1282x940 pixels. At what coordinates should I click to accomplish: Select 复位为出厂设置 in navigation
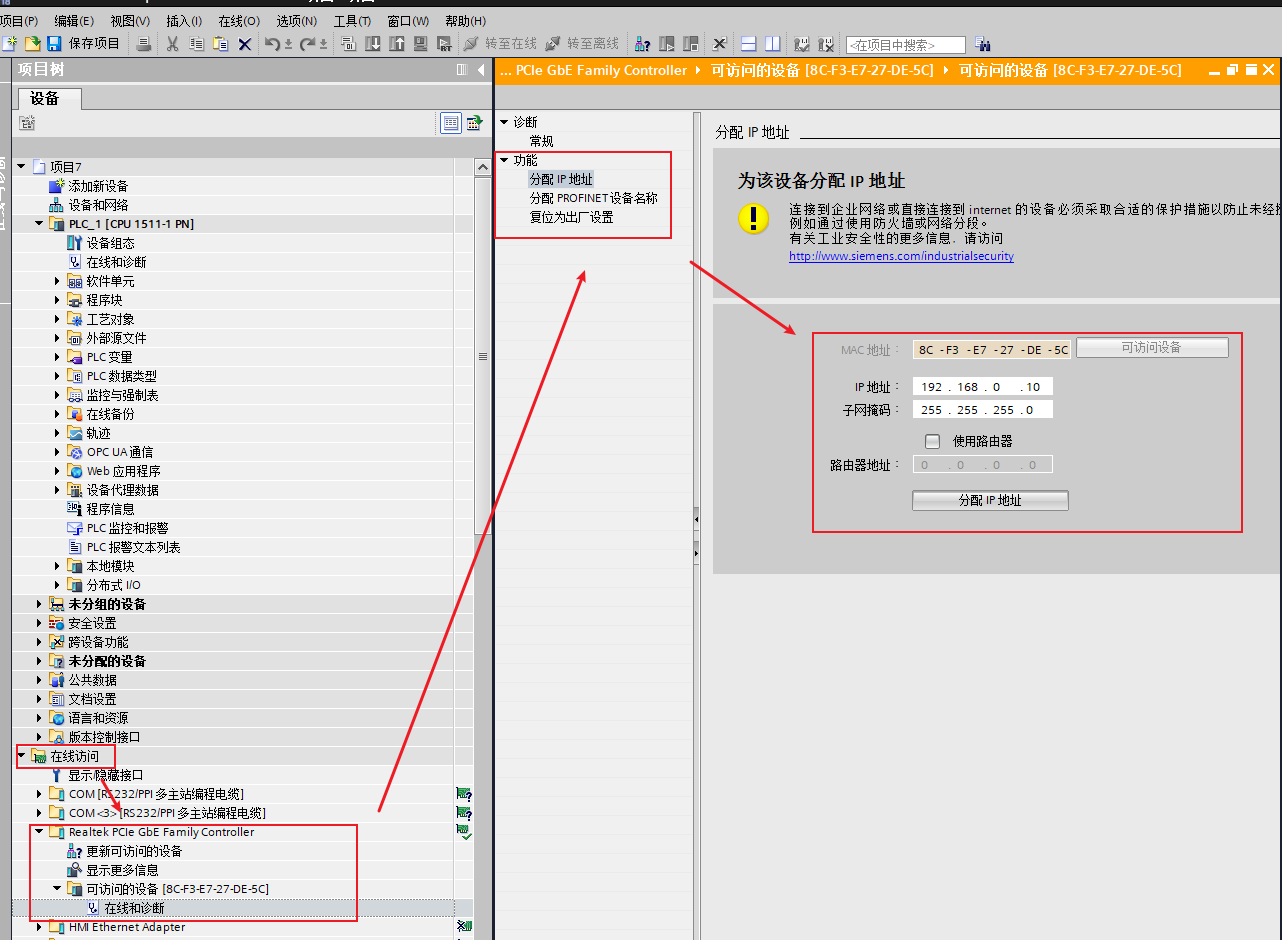coord(572,217)
